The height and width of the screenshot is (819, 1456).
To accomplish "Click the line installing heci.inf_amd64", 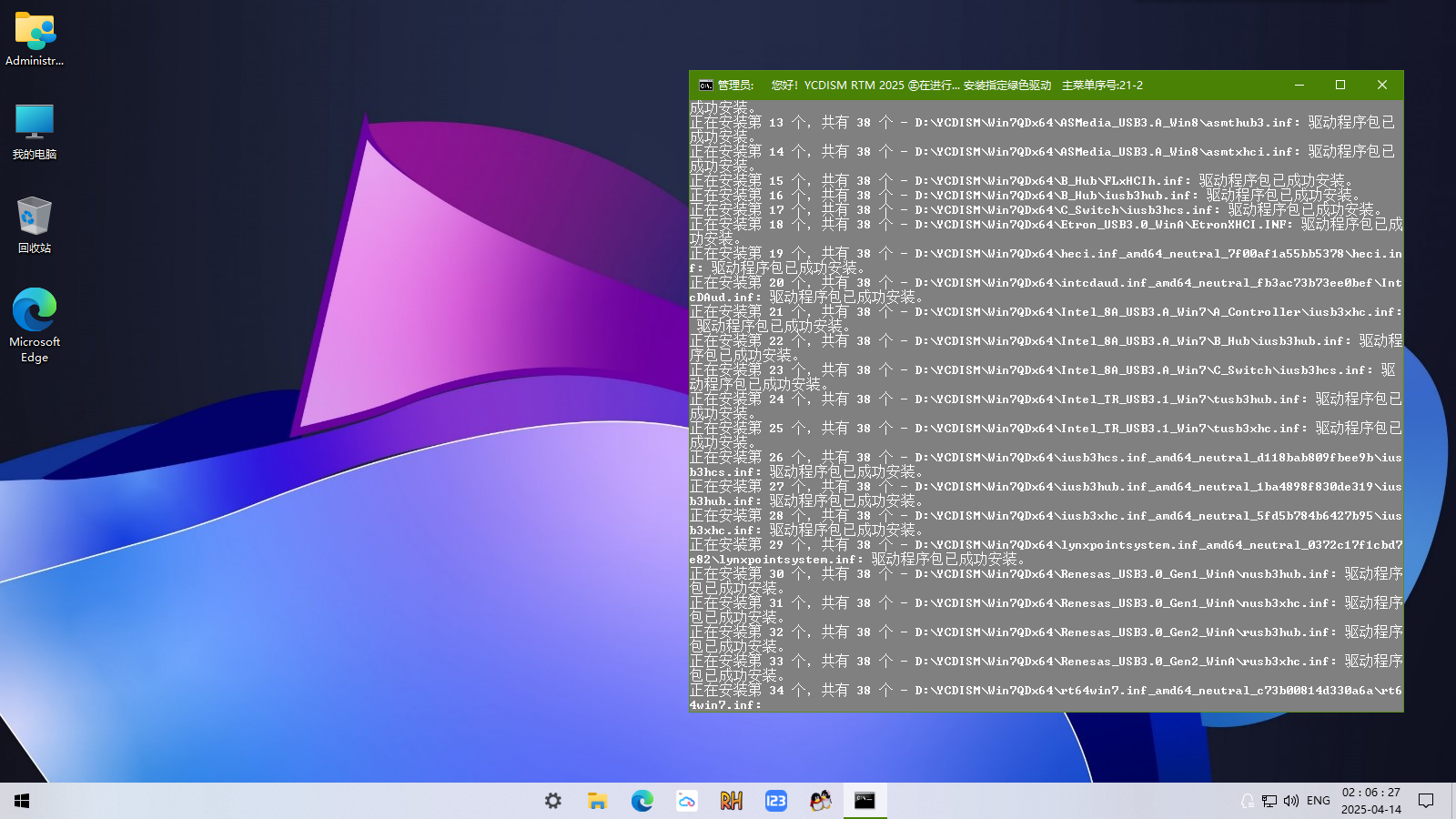I will coord(1046,260).
